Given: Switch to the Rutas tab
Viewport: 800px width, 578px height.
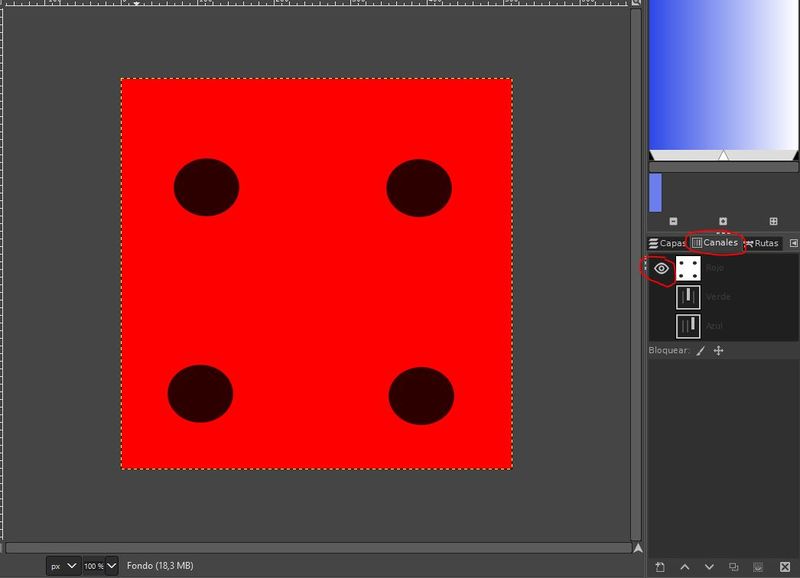Looking at the screenshot, I should [x=762, y=243].
